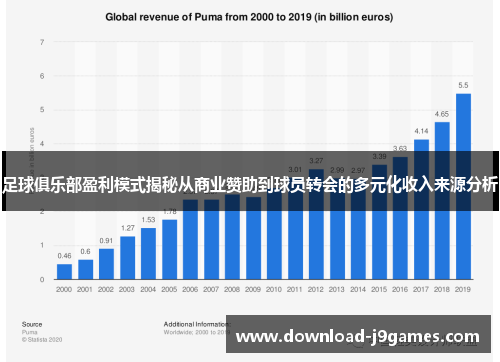Screen dimensions: 500x362
Task: Click the 2002 x-axis year label
Action: 106,289
